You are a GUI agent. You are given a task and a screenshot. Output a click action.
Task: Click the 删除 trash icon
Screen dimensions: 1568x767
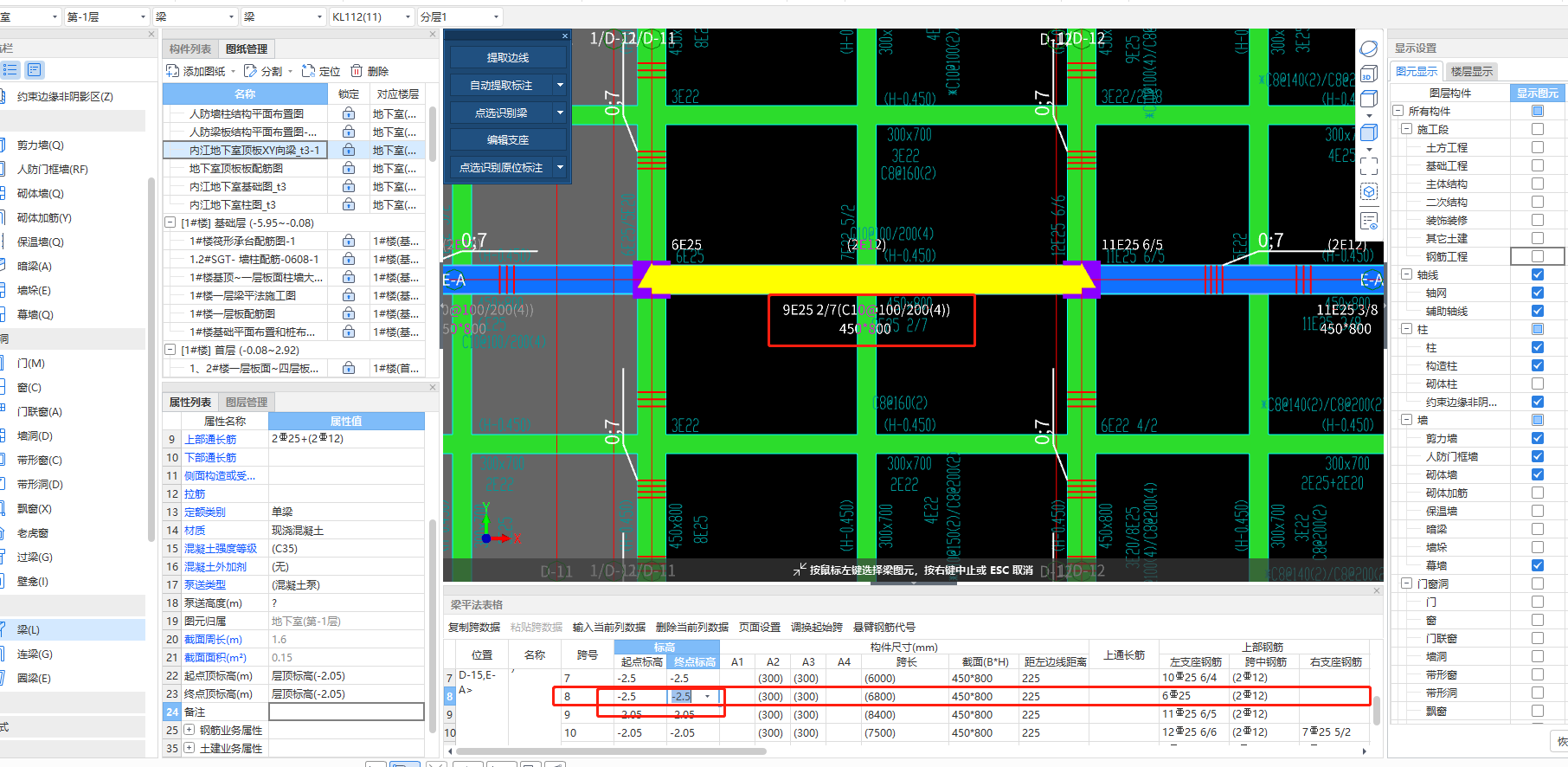pyautogui.click(x=357, y=71)
